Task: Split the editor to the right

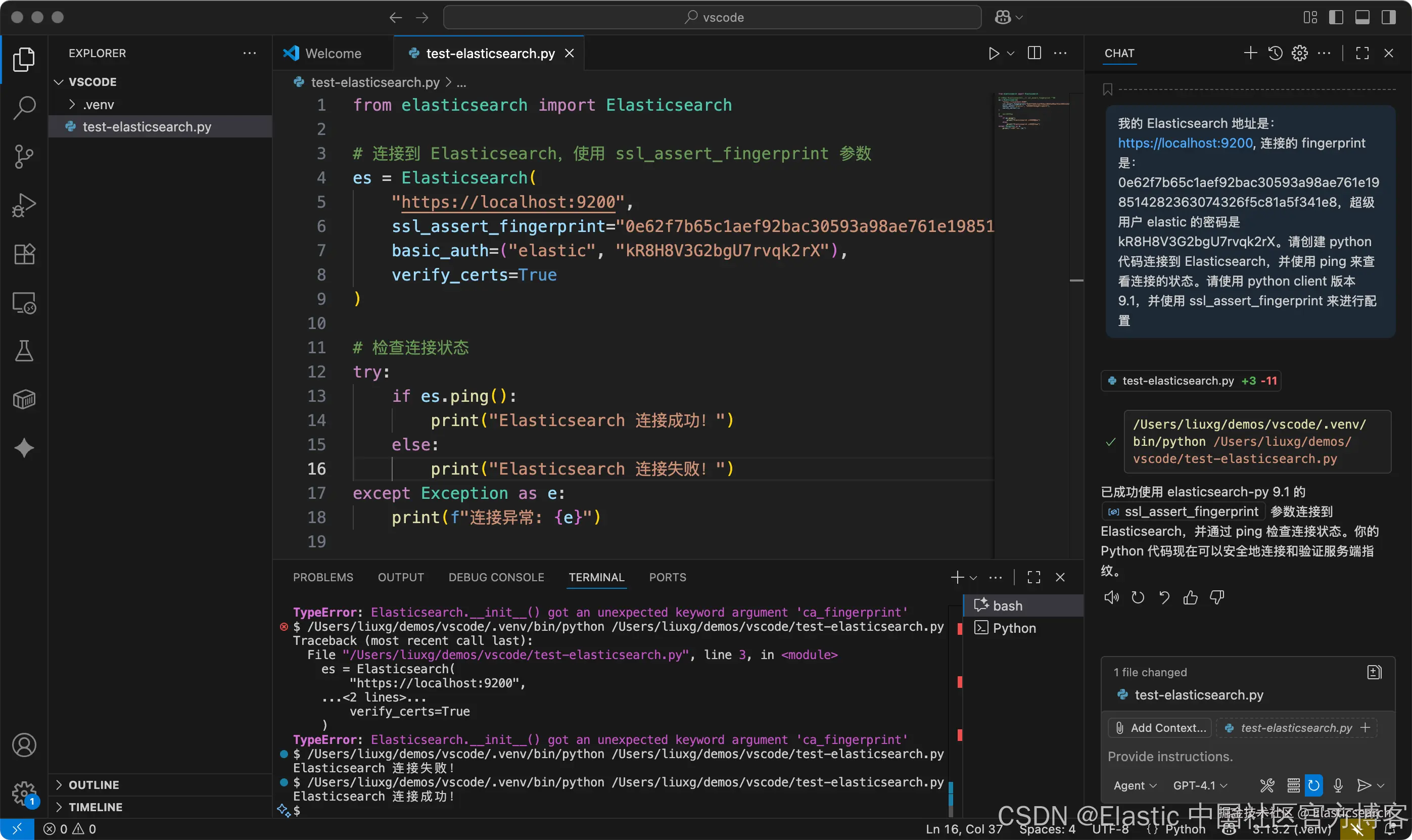Action: pyautogui.click(x=1034, y=53)
